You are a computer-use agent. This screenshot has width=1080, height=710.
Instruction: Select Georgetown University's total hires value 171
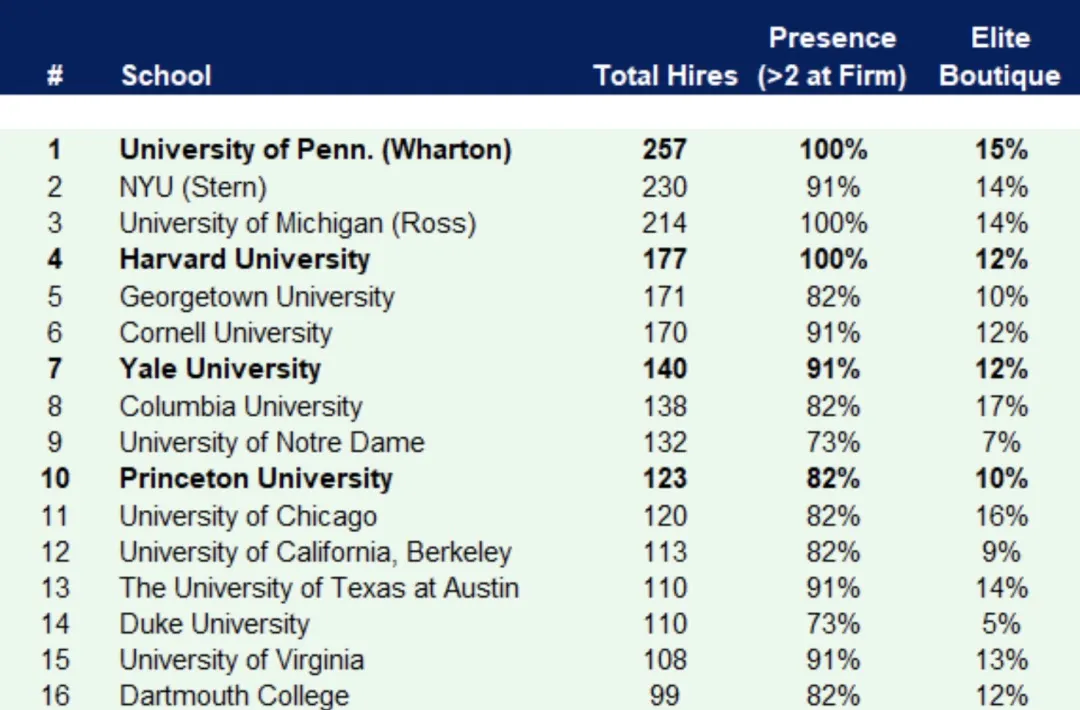[665, 297]
